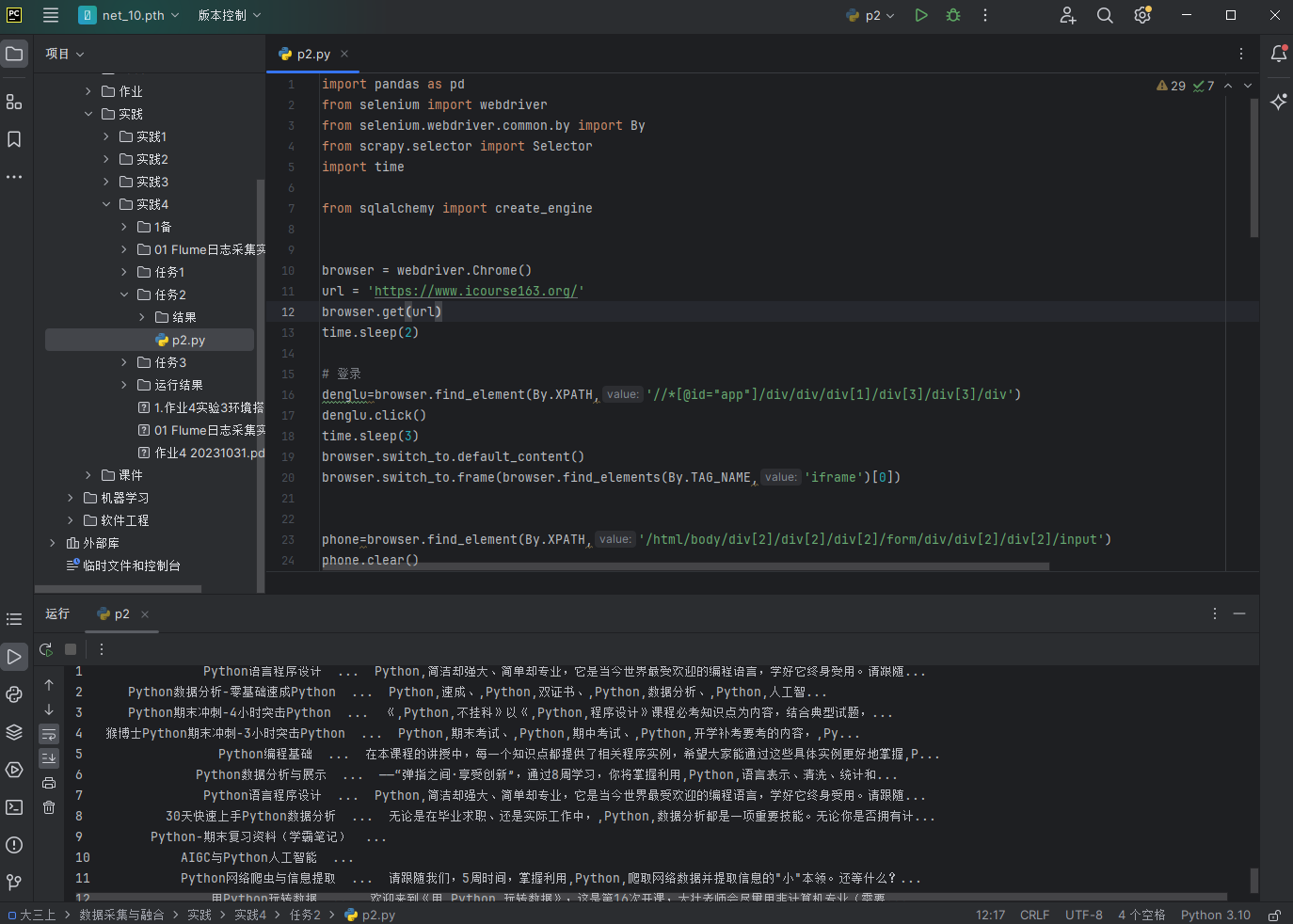Image resolution: width=1293 pixels, height=924 pixels.
Task: Open the 版本控制 dropdown
Action: tap(230, 15)
